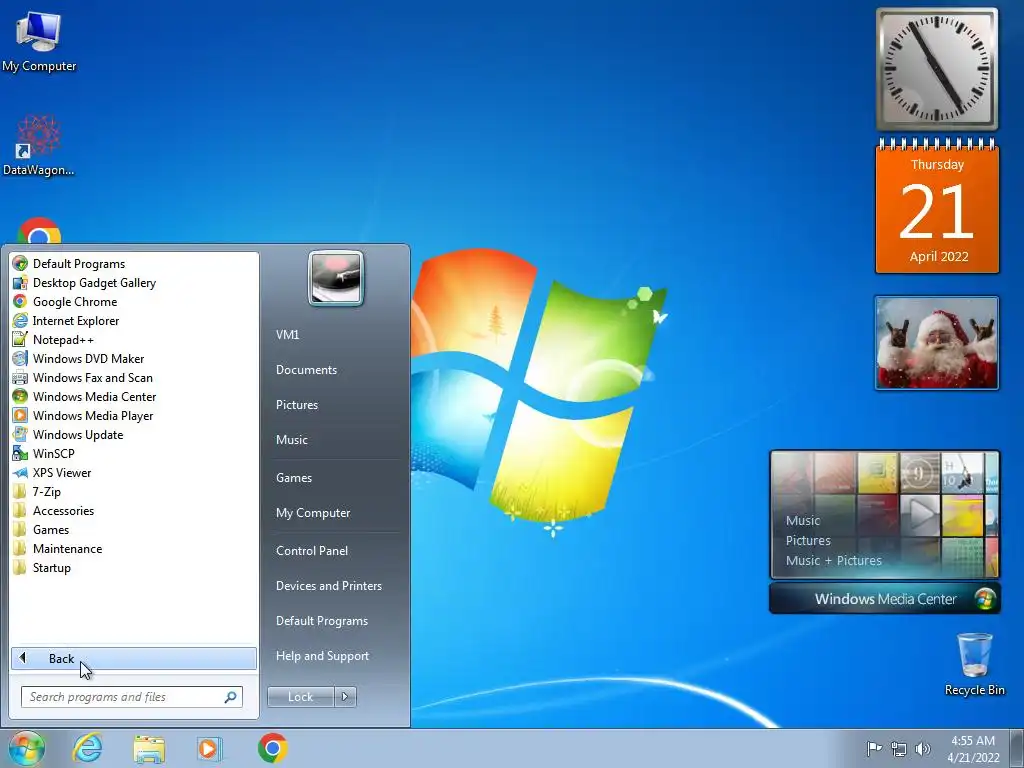Click the Action Center flag tray icon
1024x768 pixels.
874,748
